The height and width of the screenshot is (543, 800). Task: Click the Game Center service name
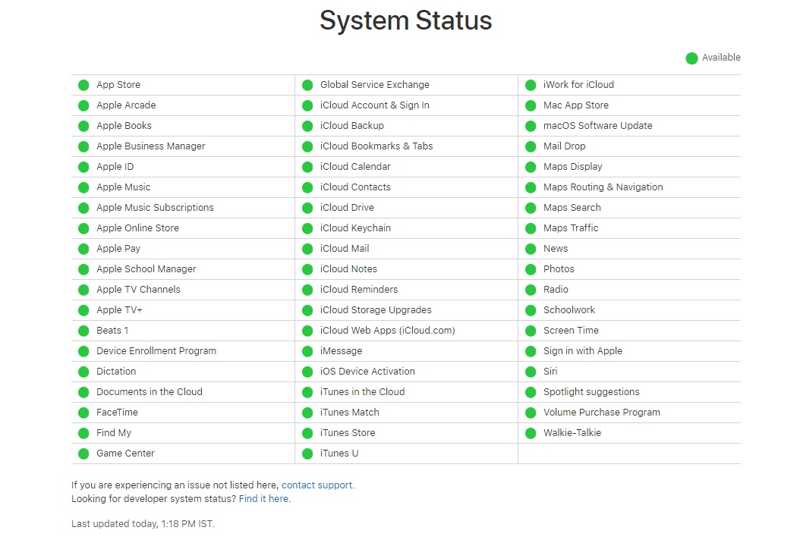tap(125, 454)
